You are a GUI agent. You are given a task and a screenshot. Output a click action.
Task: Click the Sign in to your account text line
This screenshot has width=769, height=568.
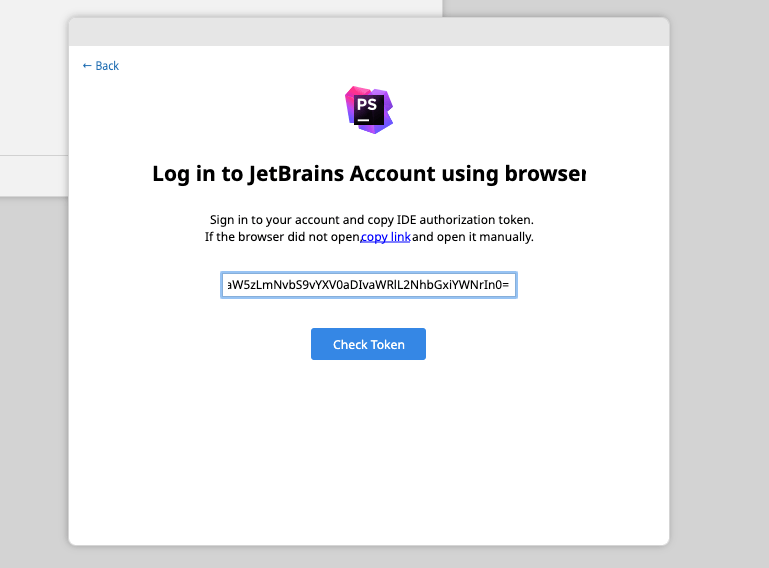372,220
